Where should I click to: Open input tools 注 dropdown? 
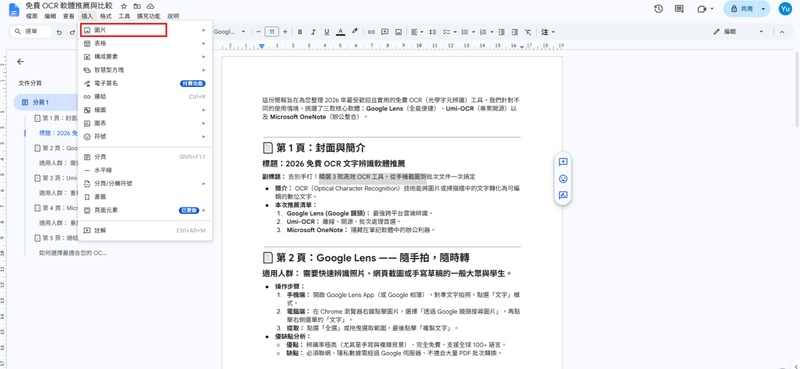click(547, 32)
